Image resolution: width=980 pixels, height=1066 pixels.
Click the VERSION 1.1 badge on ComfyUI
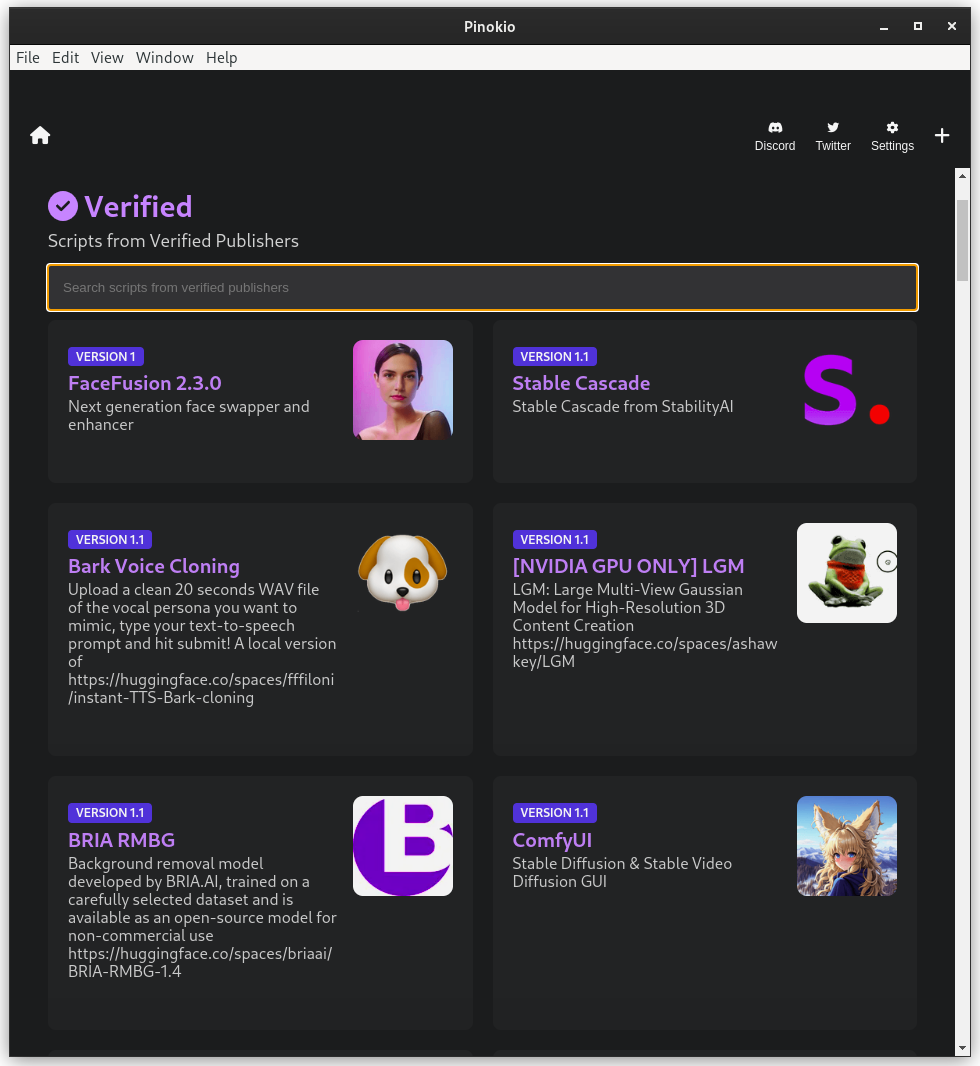point(555,813)
